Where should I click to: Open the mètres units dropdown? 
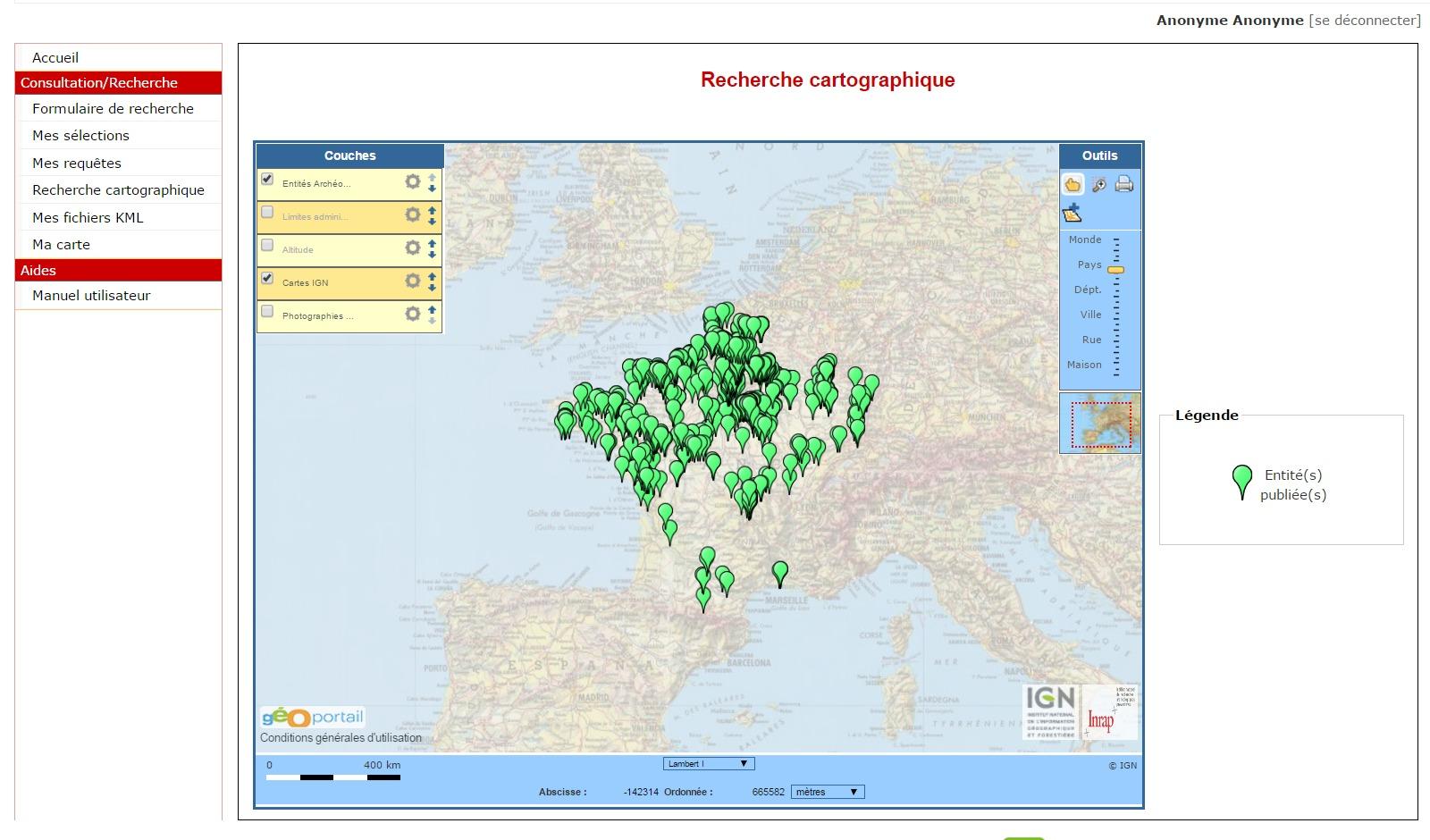[x=828, y=792]
